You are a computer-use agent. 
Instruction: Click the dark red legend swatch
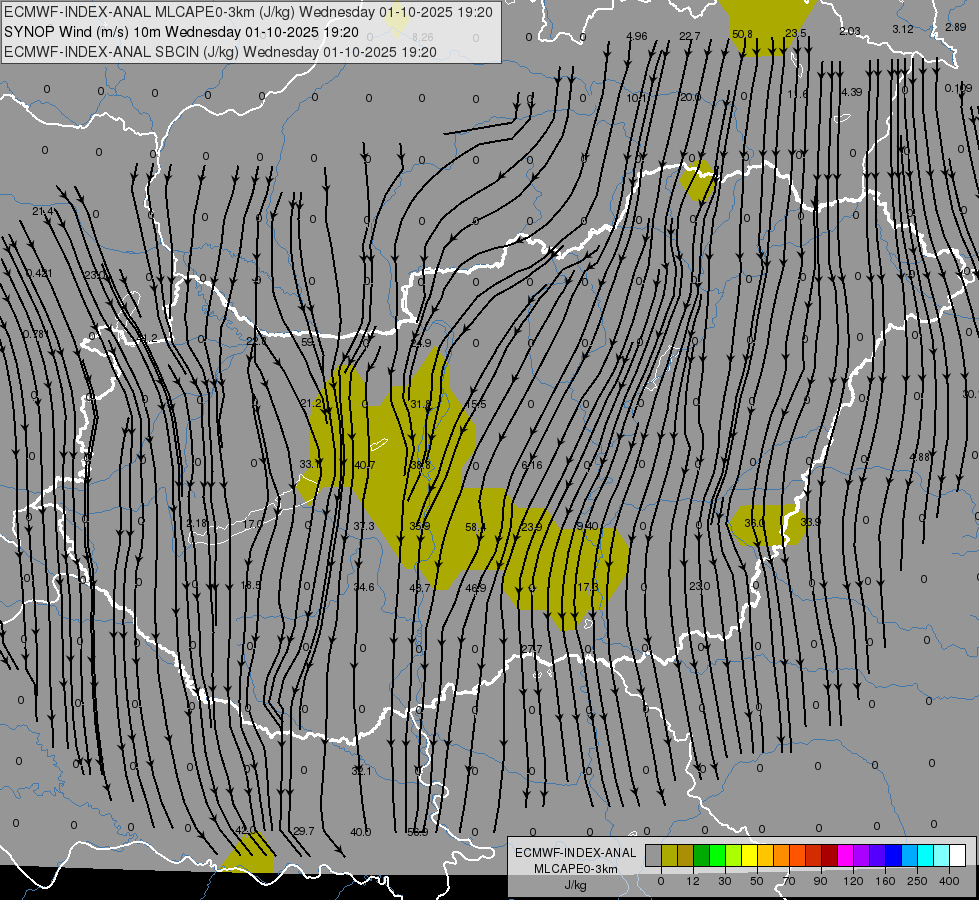(x=830, y=855)
